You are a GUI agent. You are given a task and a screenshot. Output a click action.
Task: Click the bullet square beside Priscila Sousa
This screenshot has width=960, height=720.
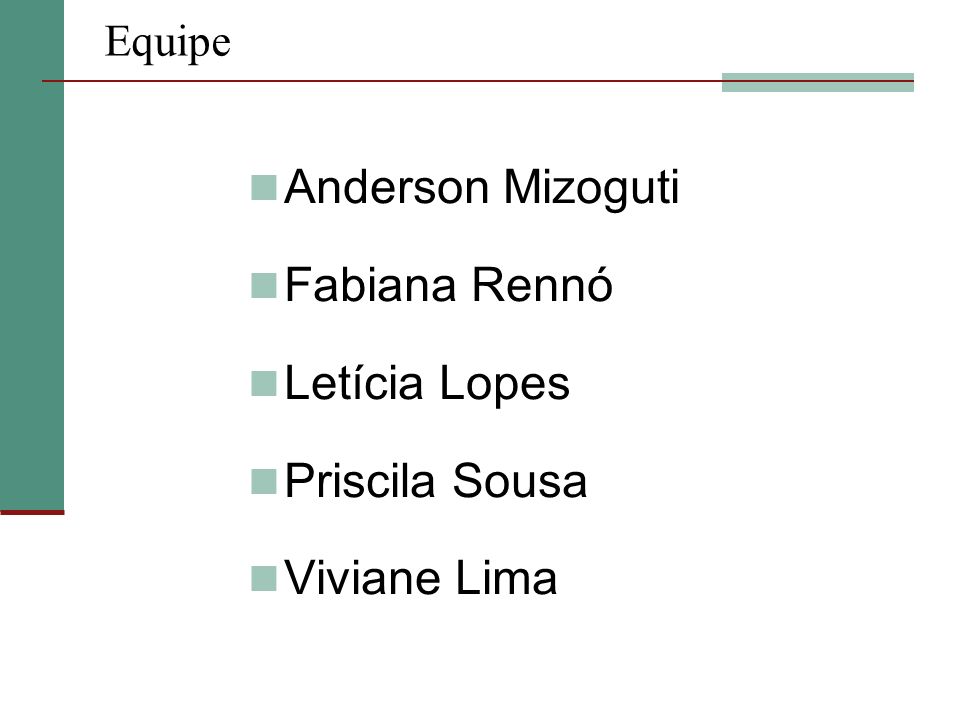264,482
